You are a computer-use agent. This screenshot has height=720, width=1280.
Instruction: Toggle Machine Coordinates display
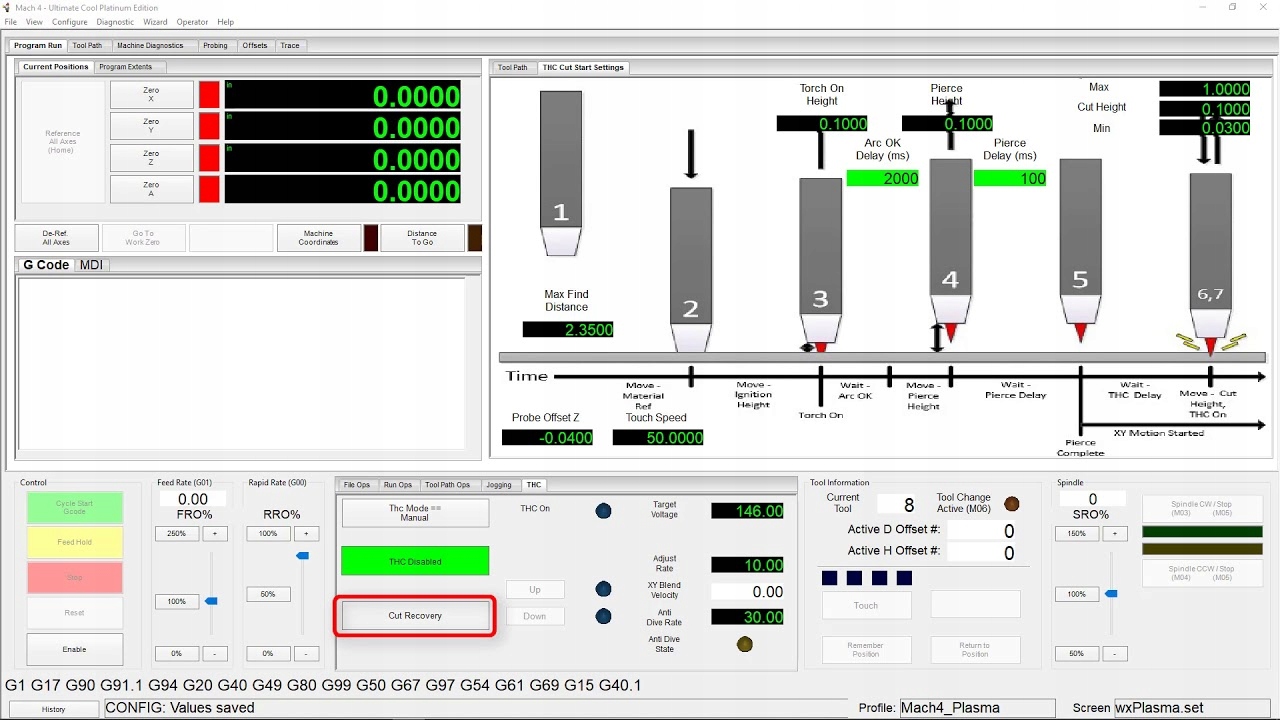[x=319, y=238]
